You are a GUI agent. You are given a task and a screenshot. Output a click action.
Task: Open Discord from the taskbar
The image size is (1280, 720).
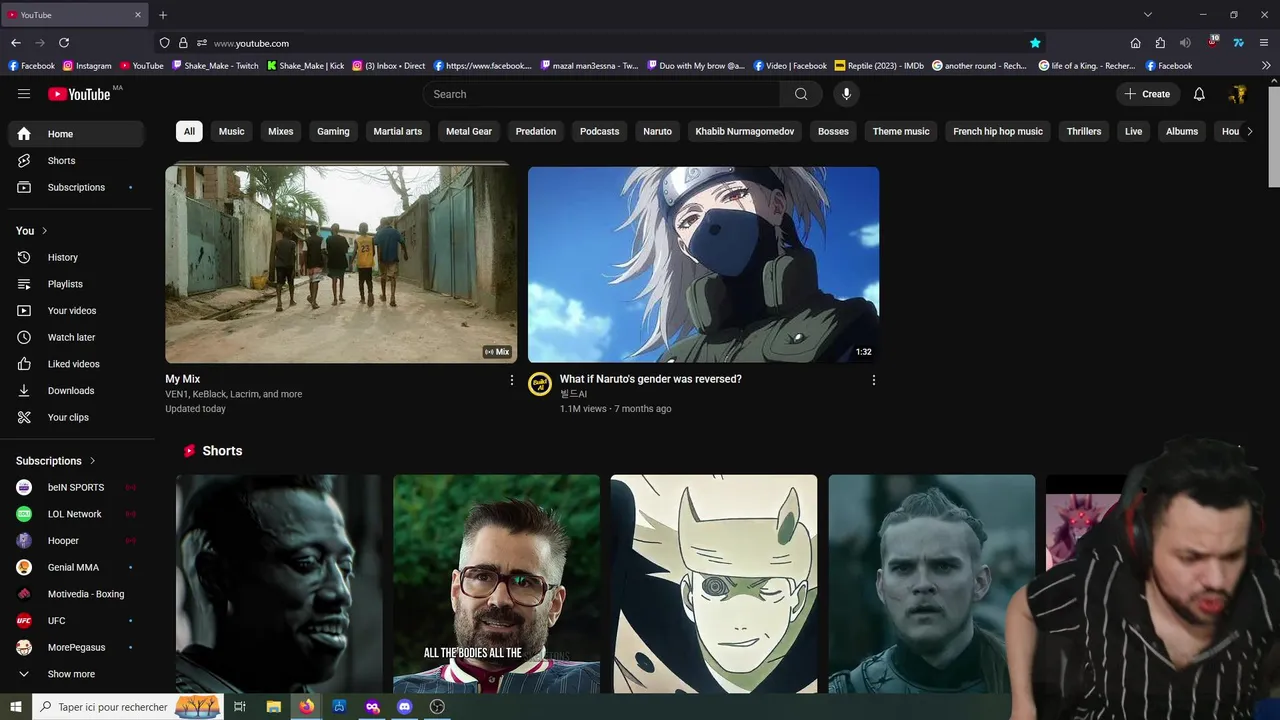click(x=404, y=707)
